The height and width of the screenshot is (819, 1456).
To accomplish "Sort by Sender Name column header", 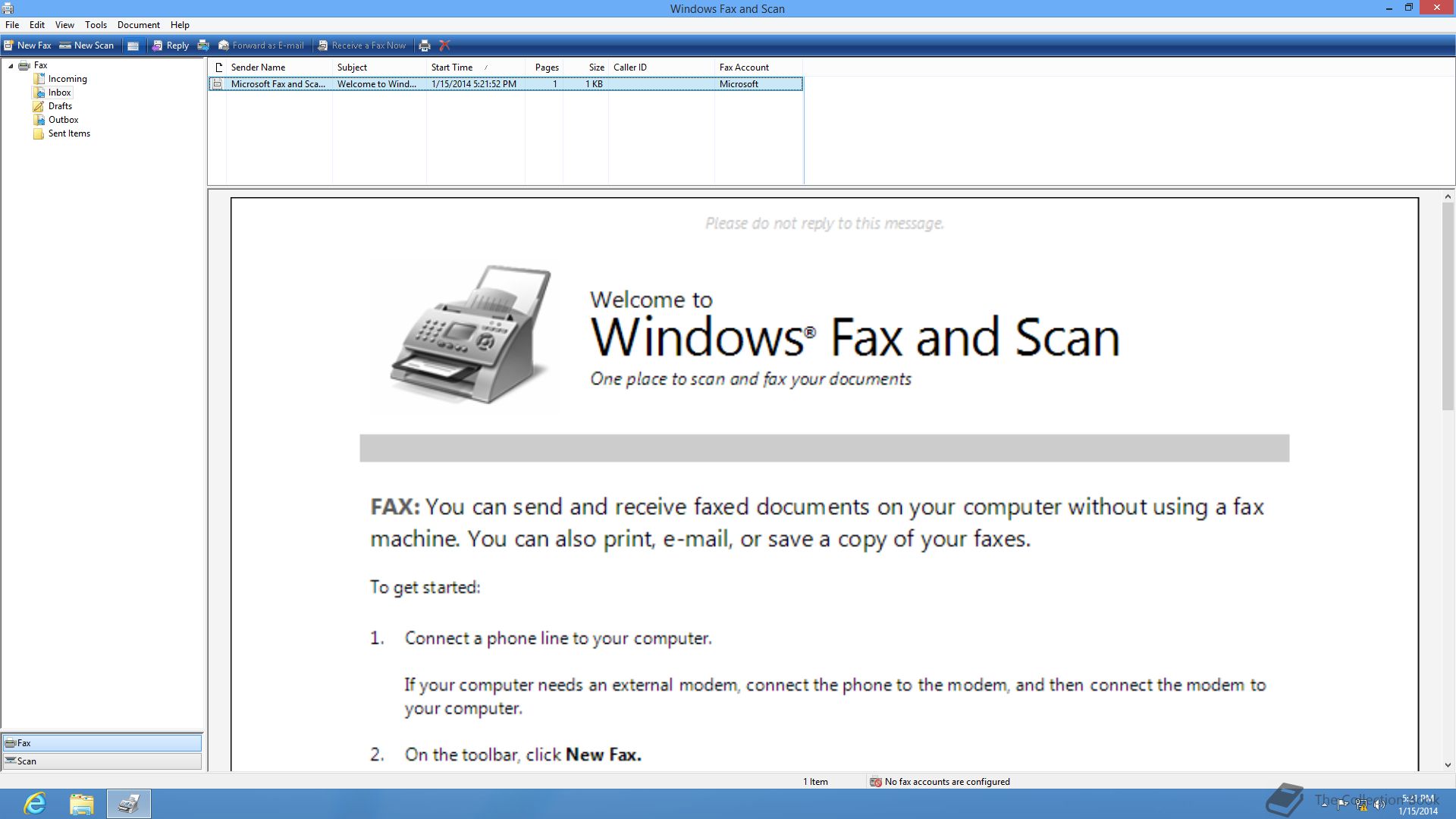I will point(279,67).
